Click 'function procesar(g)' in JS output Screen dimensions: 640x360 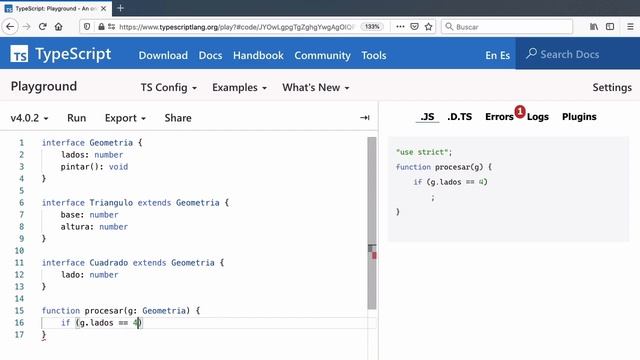pos(439,167)
